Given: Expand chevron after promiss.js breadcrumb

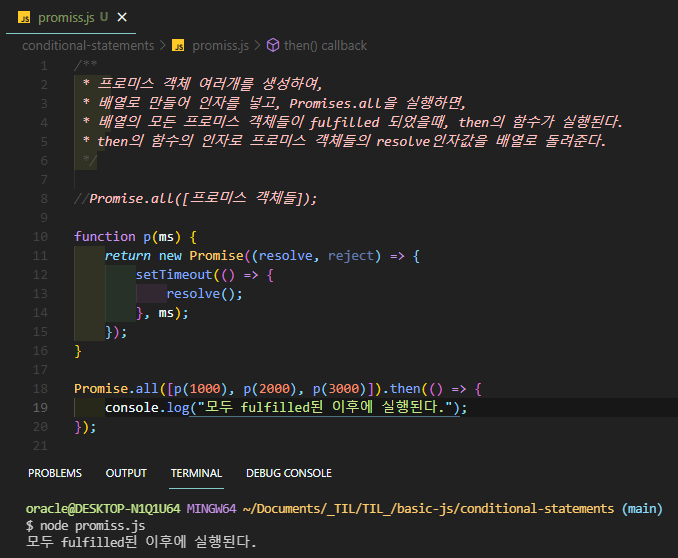Looking at the screenshot, I should (257, 45).
